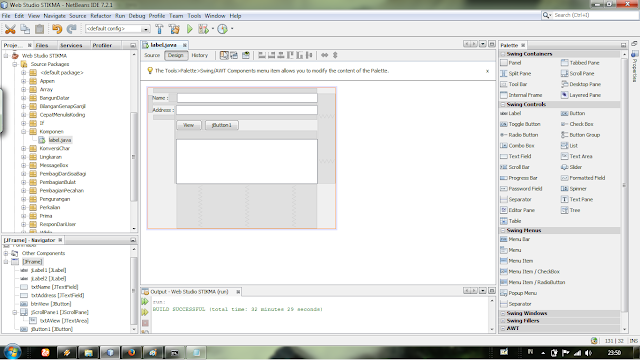Open the default config dropdown

pos(146,29)
